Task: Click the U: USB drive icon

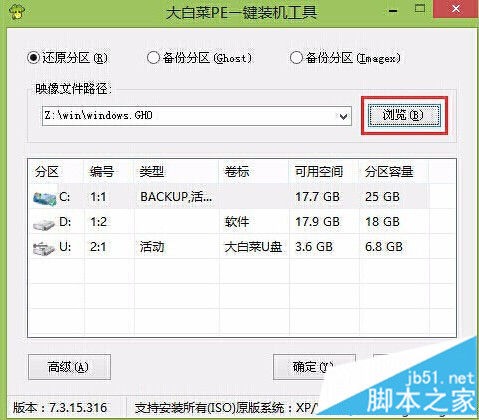Action: [x=44, y=249]
